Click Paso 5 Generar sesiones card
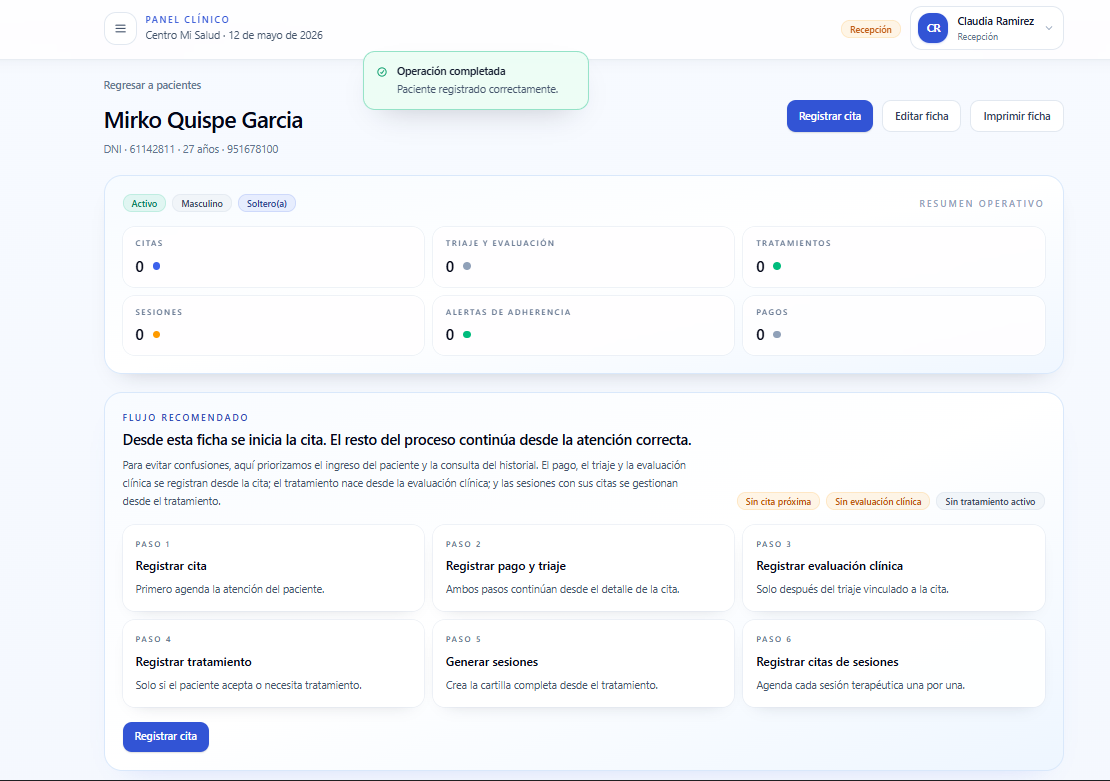 [x=583, y=663]
